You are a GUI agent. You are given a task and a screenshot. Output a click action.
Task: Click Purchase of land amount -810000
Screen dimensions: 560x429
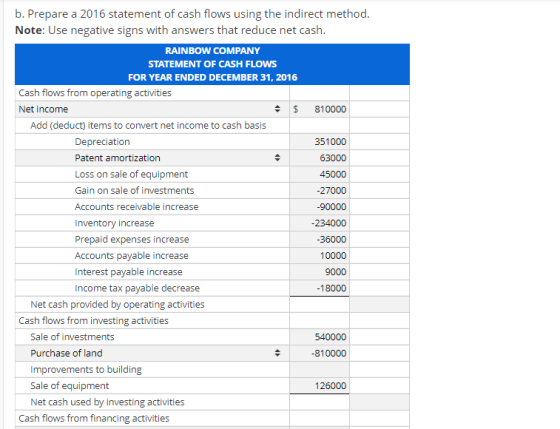[319, 353]
